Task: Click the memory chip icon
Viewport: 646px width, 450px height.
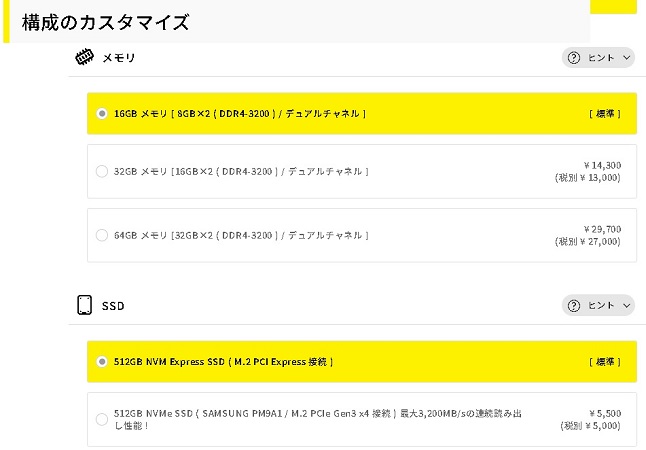Action: (x=85, y=57)
